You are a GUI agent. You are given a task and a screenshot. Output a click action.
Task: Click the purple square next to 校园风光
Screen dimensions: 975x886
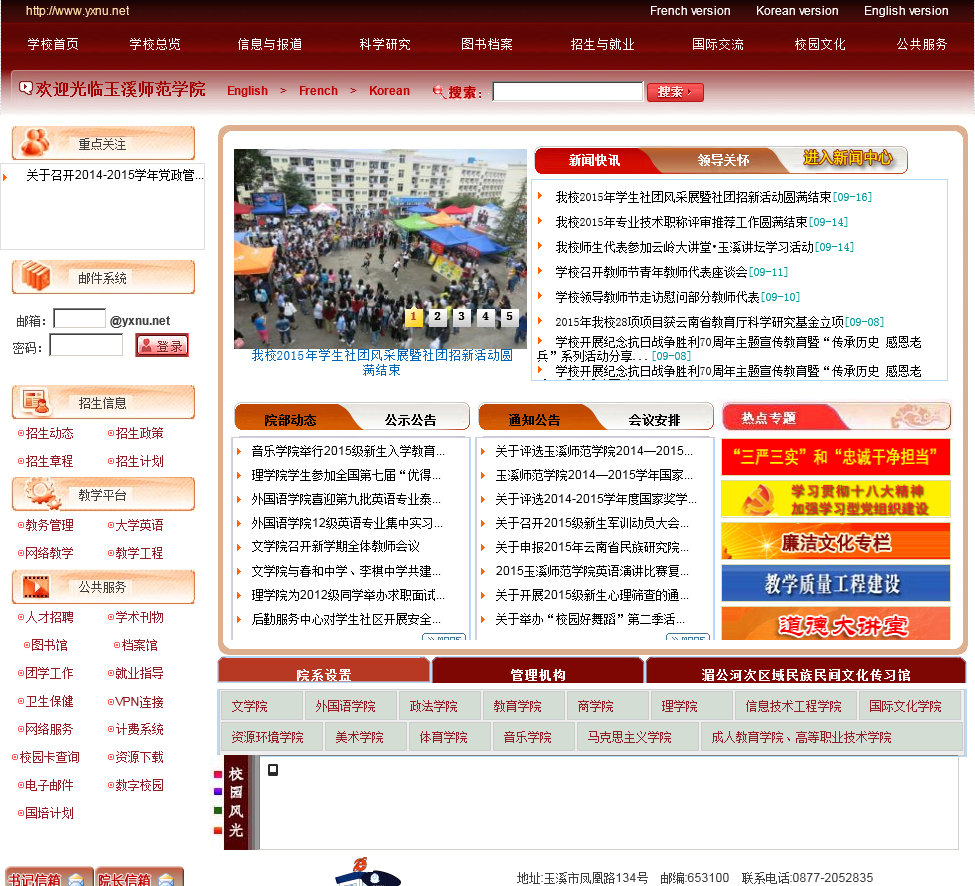218,791
